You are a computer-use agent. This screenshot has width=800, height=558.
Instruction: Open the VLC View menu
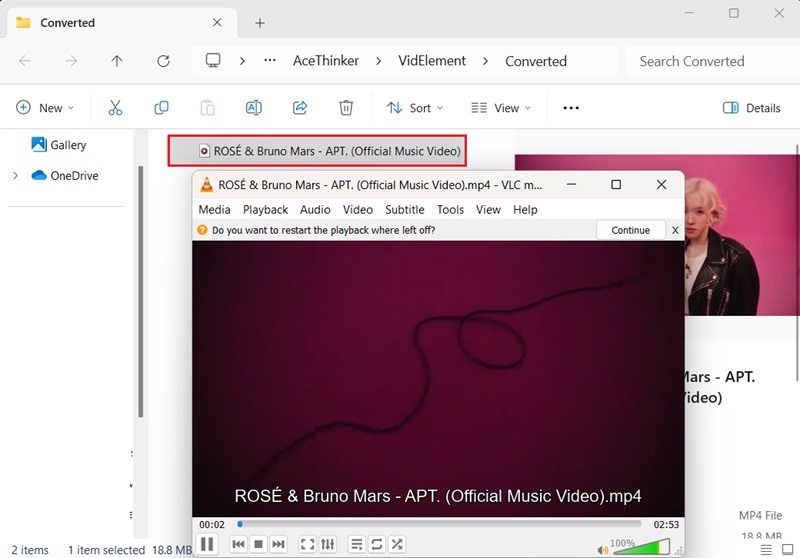(x=488, y=210)
